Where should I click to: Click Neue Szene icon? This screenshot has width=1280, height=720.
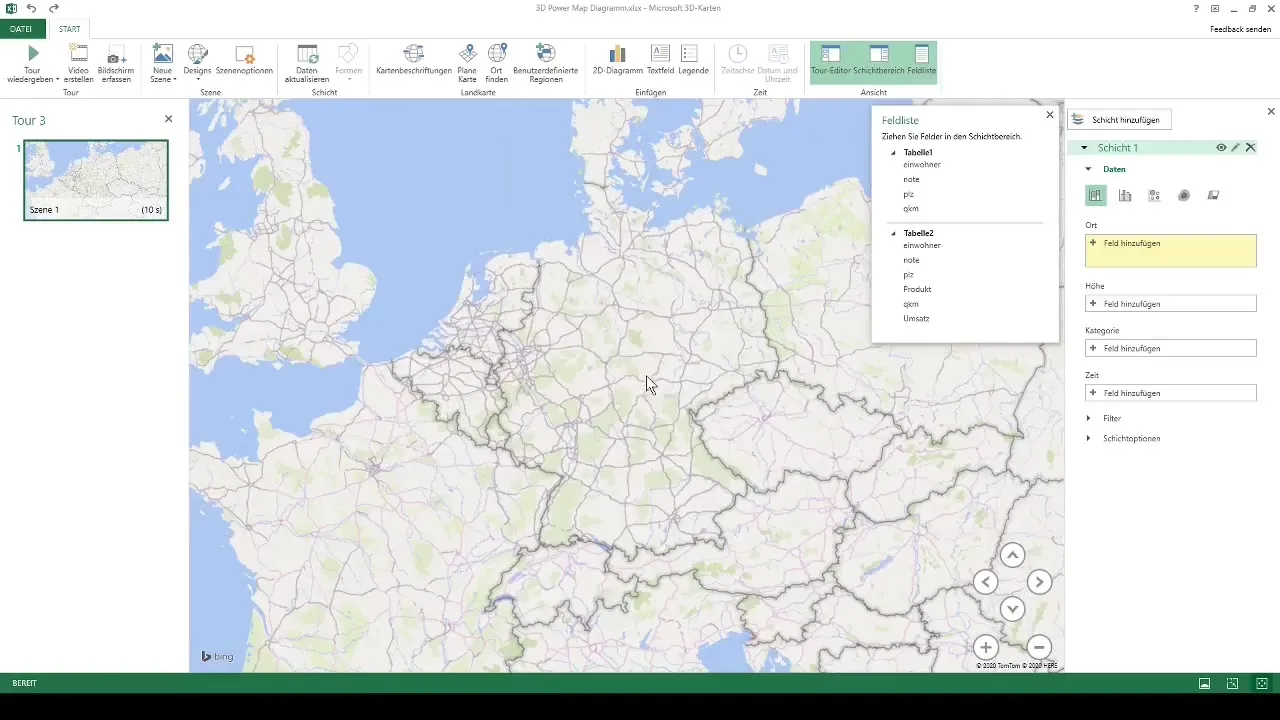coord(162,54)
